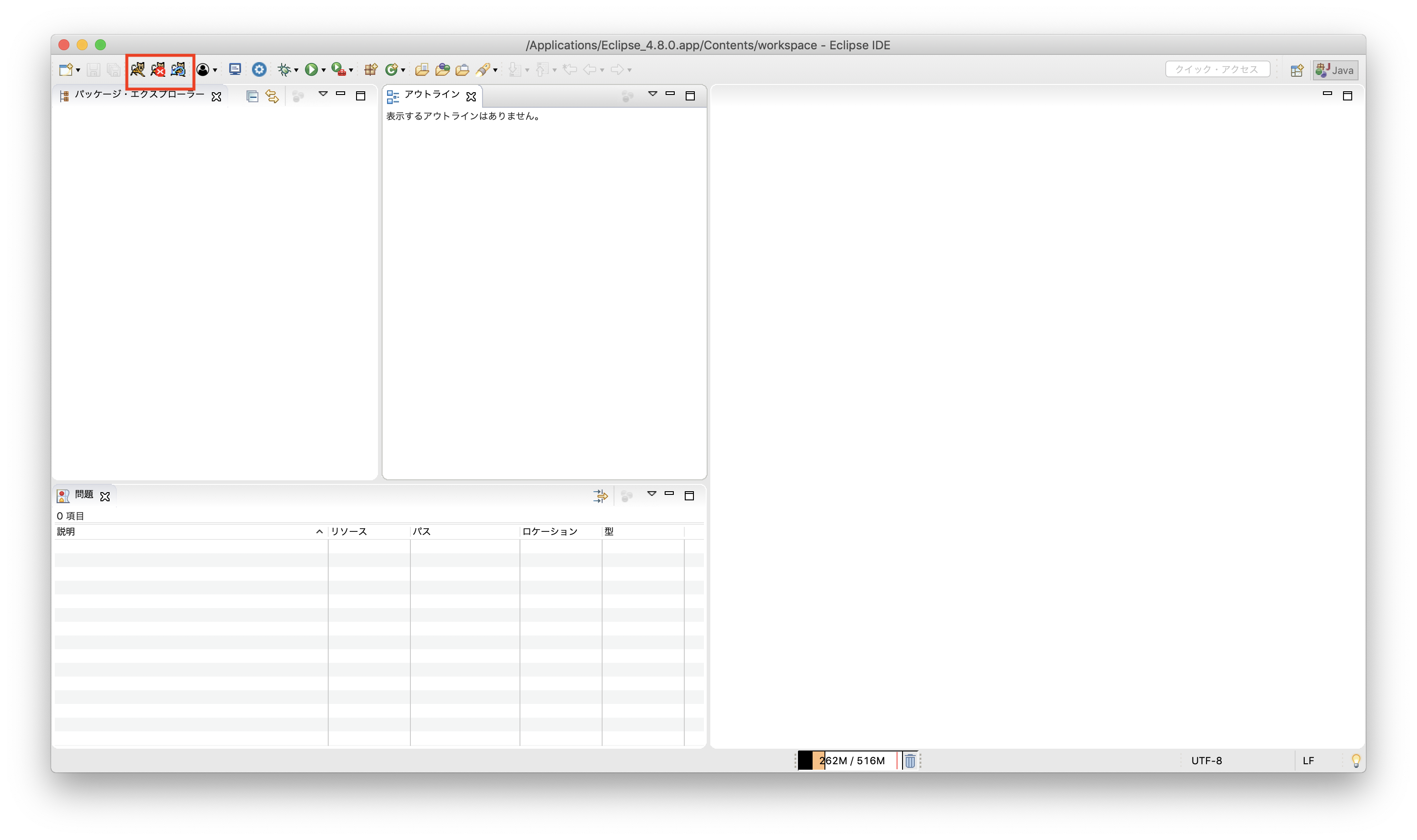Sort Problems by Path column header
Viewport: 1417px width, 840px height.
click(x=465, y=531)
